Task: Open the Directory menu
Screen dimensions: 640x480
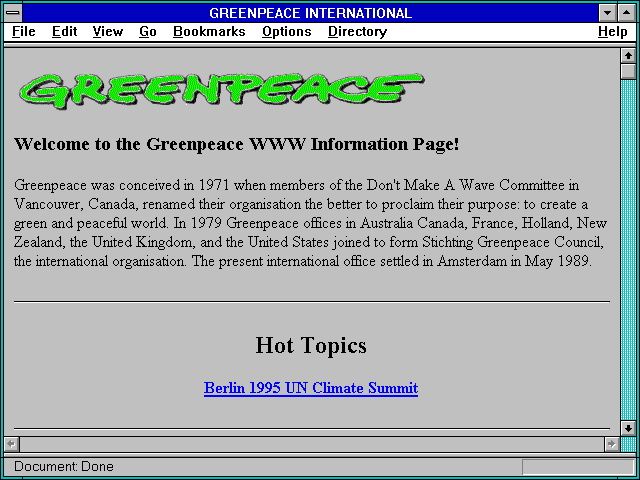Action: (x=358, y=31)
